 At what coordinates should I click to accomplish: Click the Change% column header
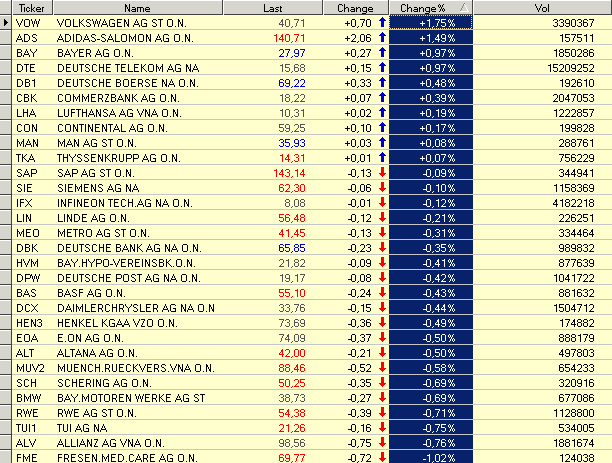(x=431, y=8)
